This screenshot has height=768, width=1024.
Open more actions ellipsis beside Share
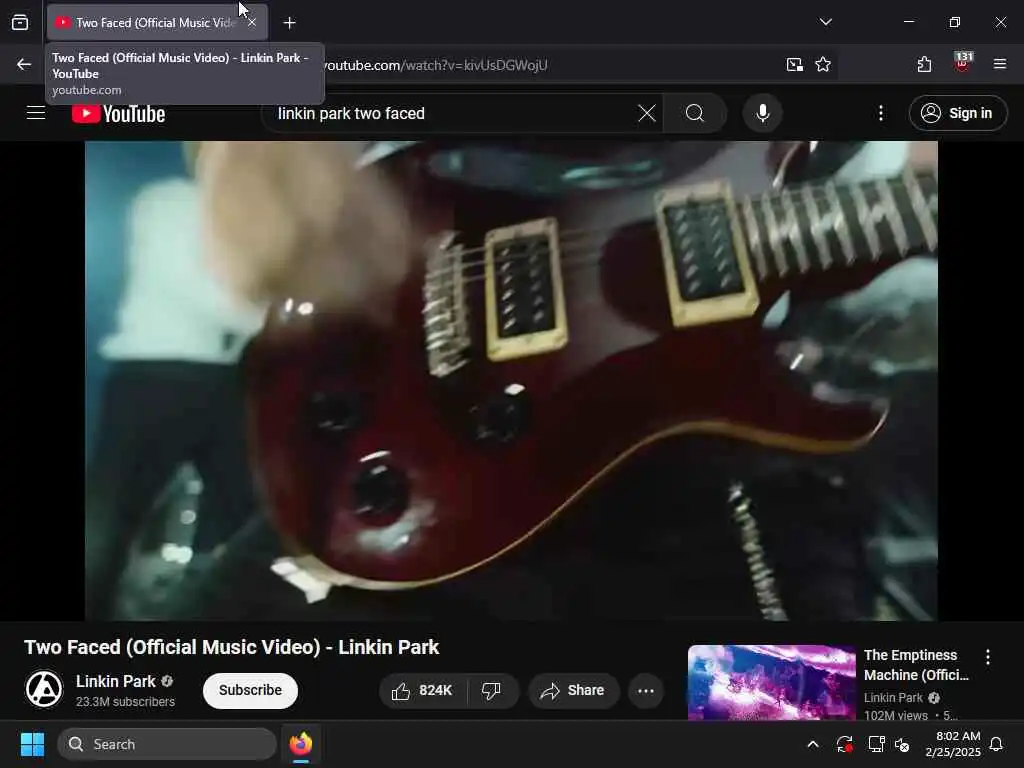tap(646, 690)
